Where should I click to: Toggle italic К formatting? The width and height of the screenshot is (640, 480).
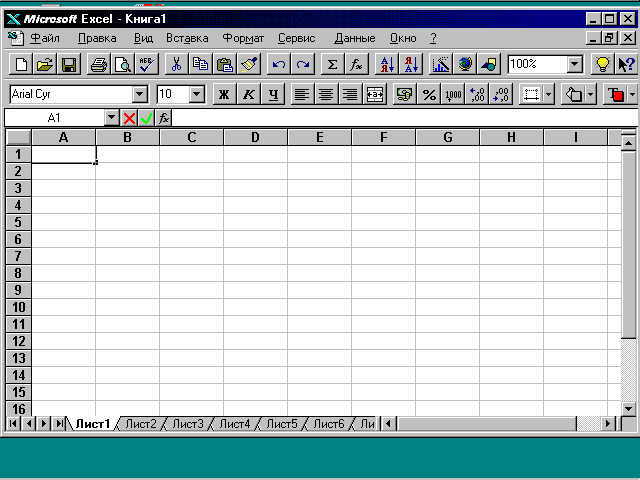pos(249,95)
